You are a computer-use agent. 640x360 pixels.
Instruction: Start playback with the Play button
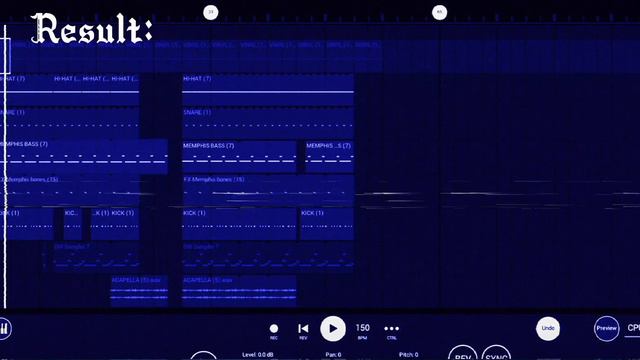click(x=333, y=329)
